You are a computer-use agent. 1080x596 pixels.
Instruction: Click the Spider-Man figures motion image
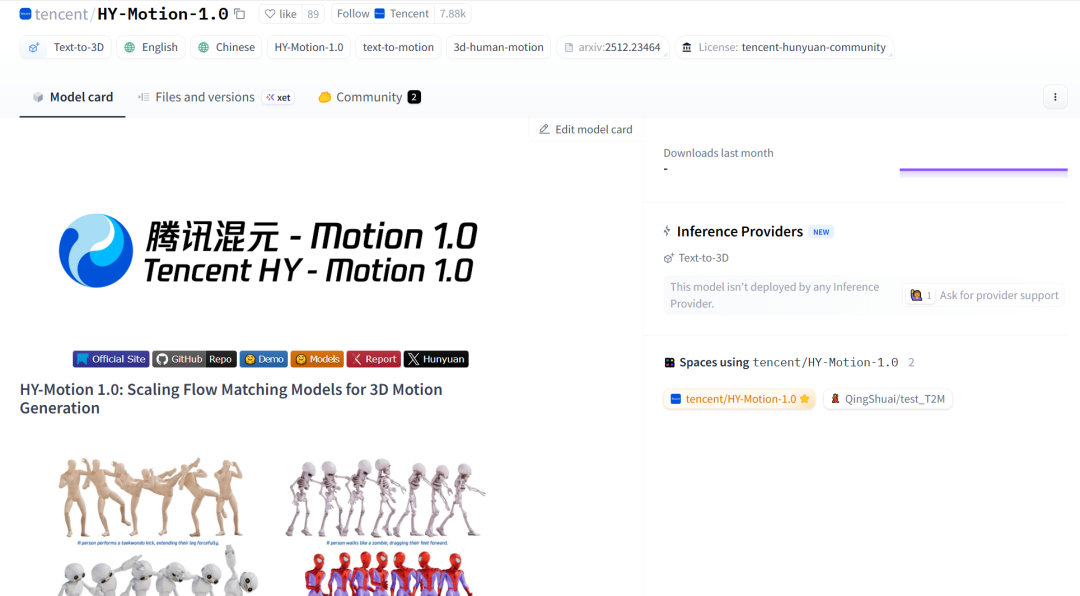point(386,573)
